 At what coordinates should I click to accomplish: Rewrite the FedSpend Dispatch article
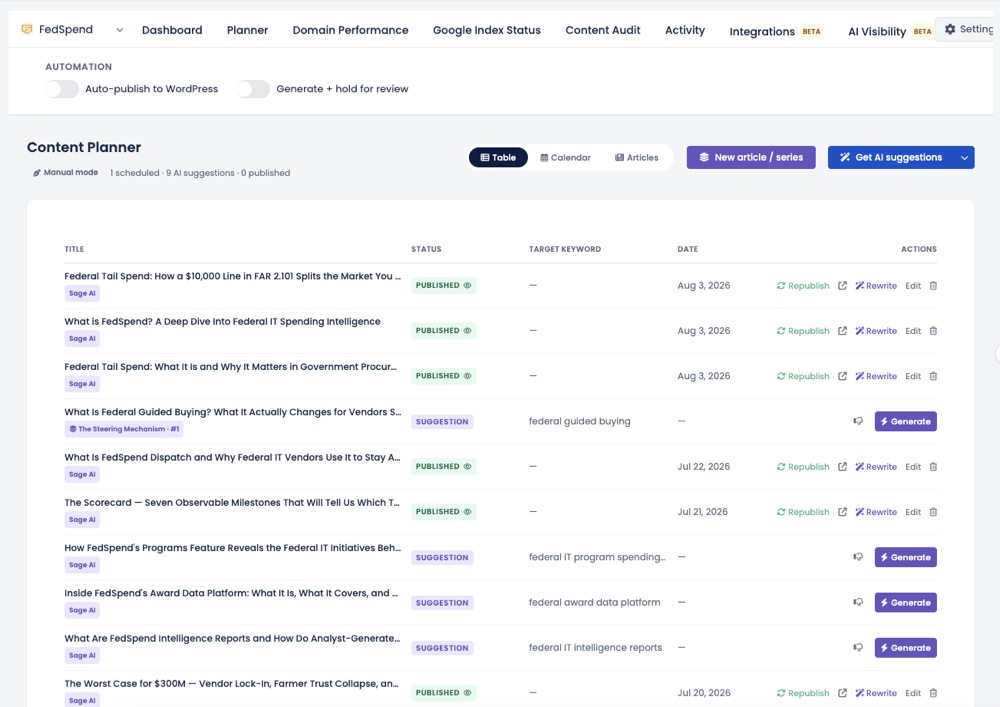tap(876, 467)
